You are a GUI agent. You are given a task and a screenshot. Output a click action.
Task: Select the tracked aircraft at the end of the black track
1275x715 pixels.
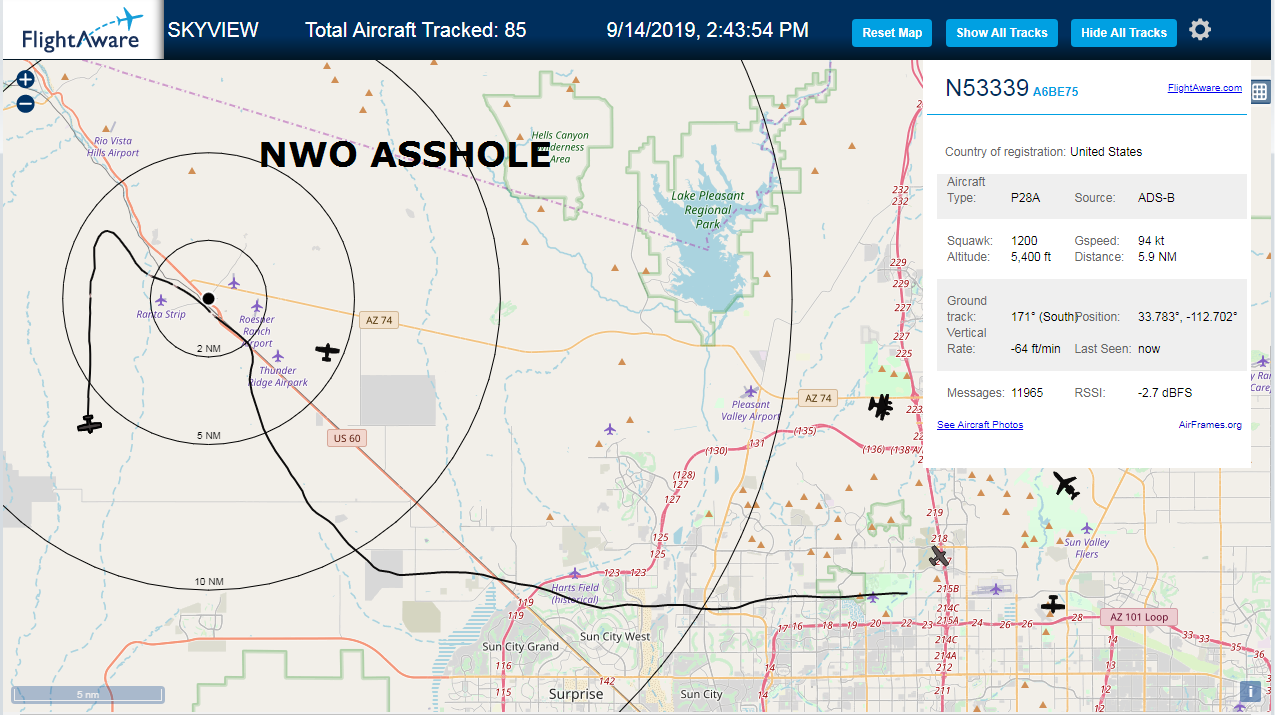point(90,425)
